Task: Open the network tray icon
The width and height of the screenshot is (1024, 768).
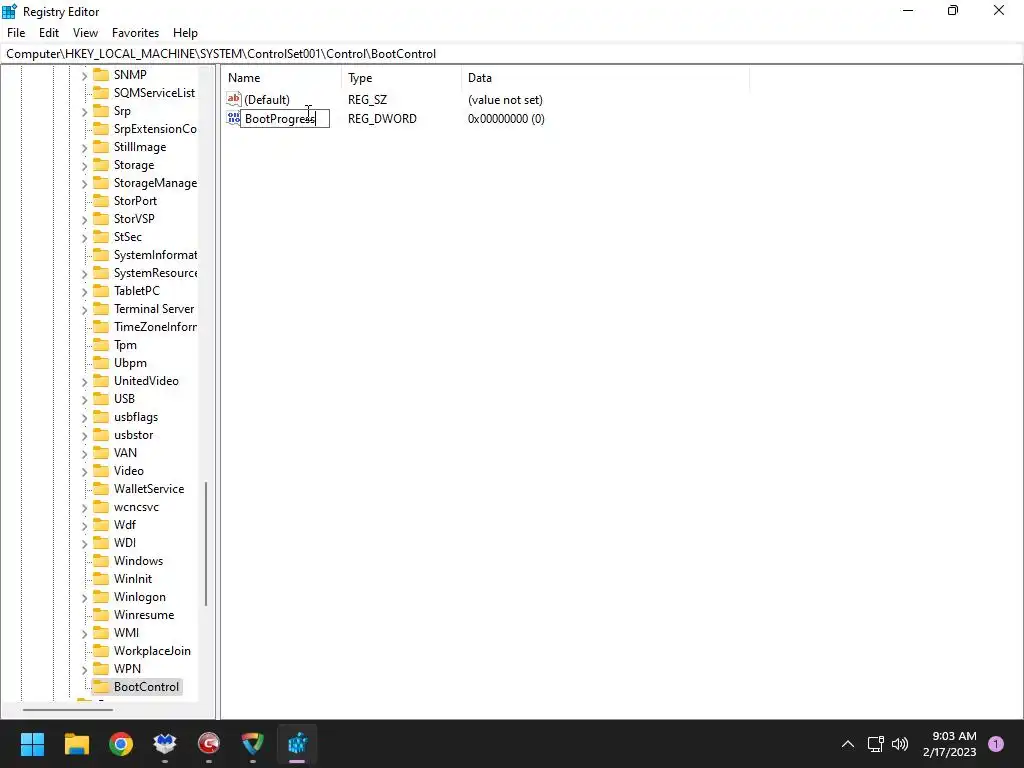Action: coord(876,744)
